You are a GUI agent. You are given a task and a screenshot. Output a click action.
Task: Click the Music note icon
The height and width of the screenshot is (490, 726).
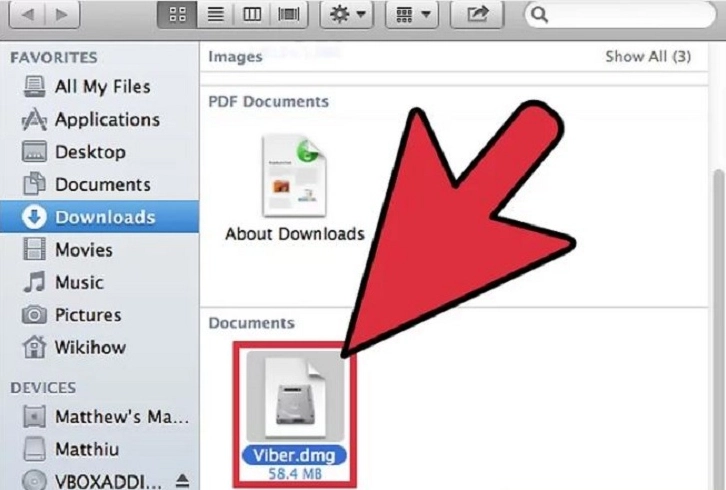pos(34,282)
